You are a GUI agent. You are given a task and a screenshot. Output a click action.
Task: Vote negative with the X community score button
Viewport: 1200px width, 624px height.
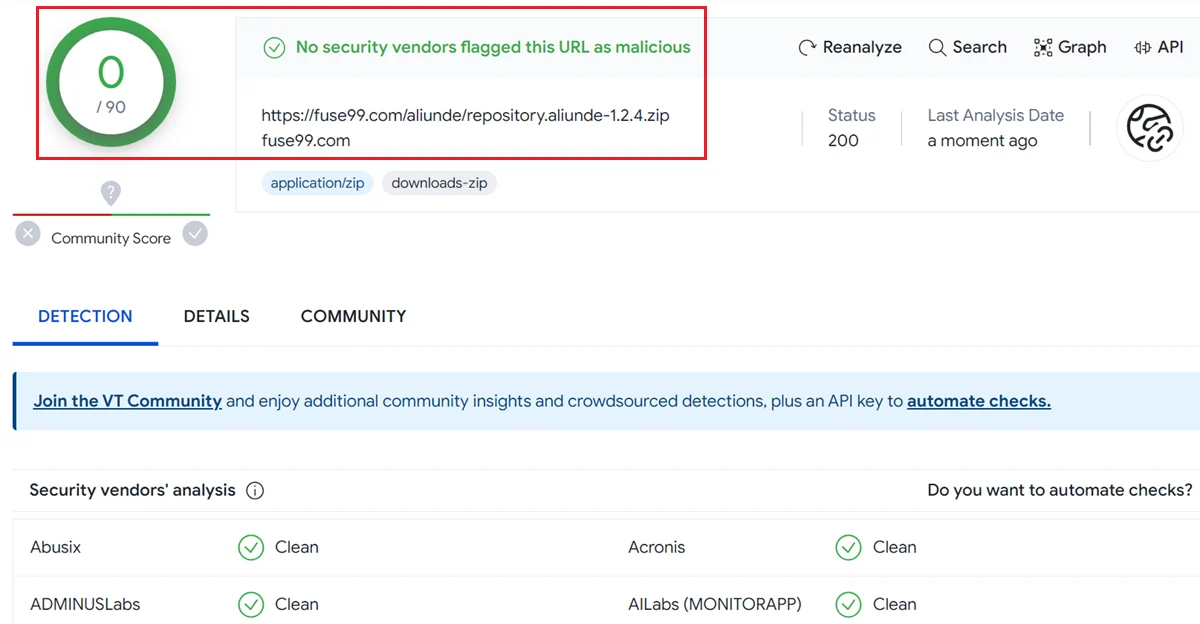pyautogui.click(x=28, y=235)
